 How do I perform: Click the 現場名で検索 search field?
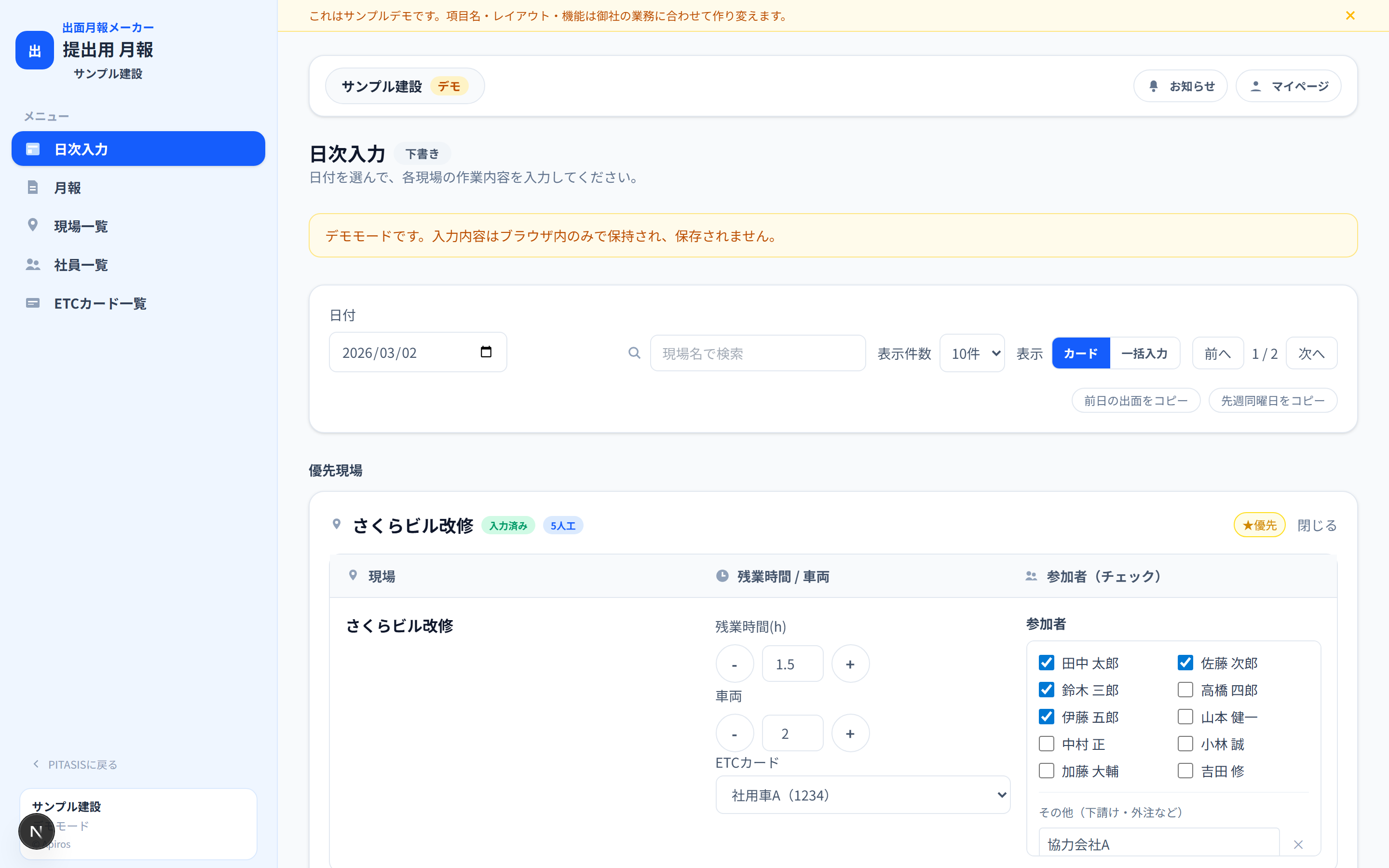click(758, 353)
